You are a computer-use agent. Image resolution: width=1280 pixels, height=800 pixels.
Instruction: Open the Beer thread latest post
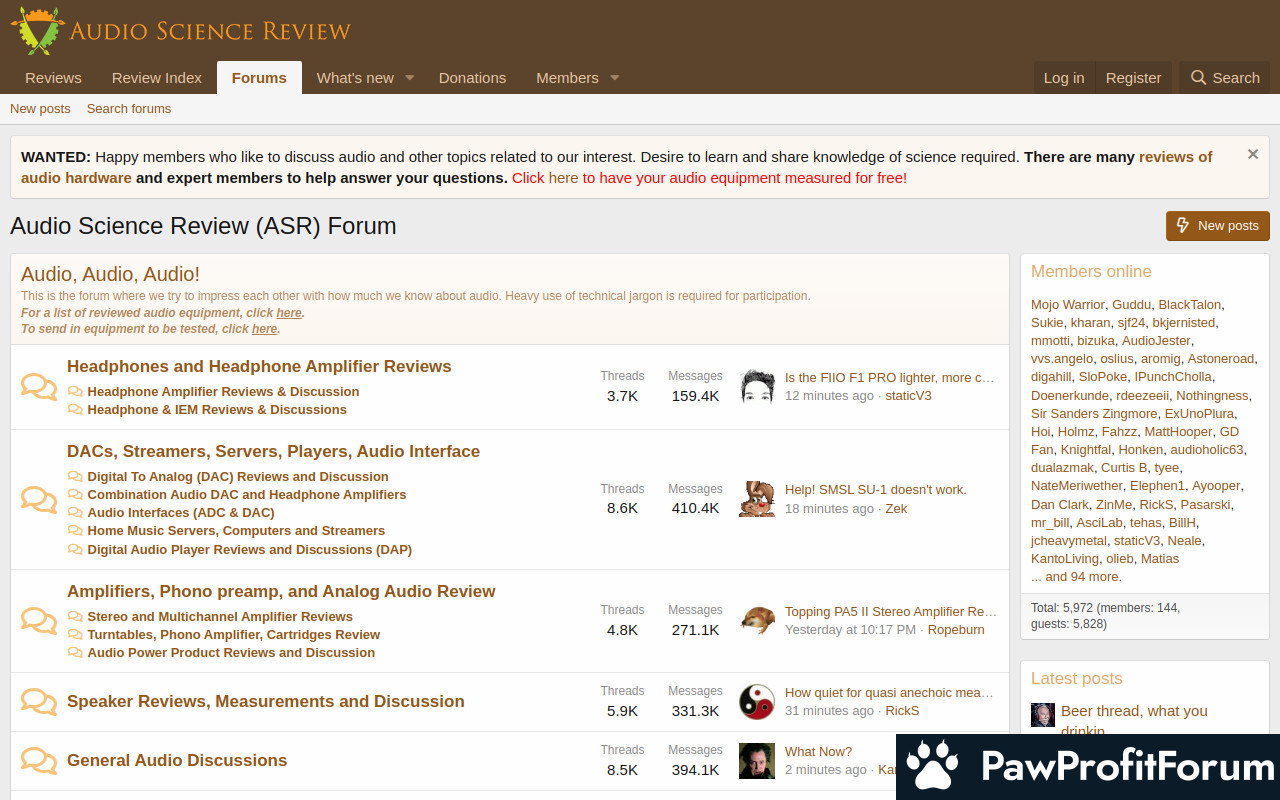[1134, 711]
